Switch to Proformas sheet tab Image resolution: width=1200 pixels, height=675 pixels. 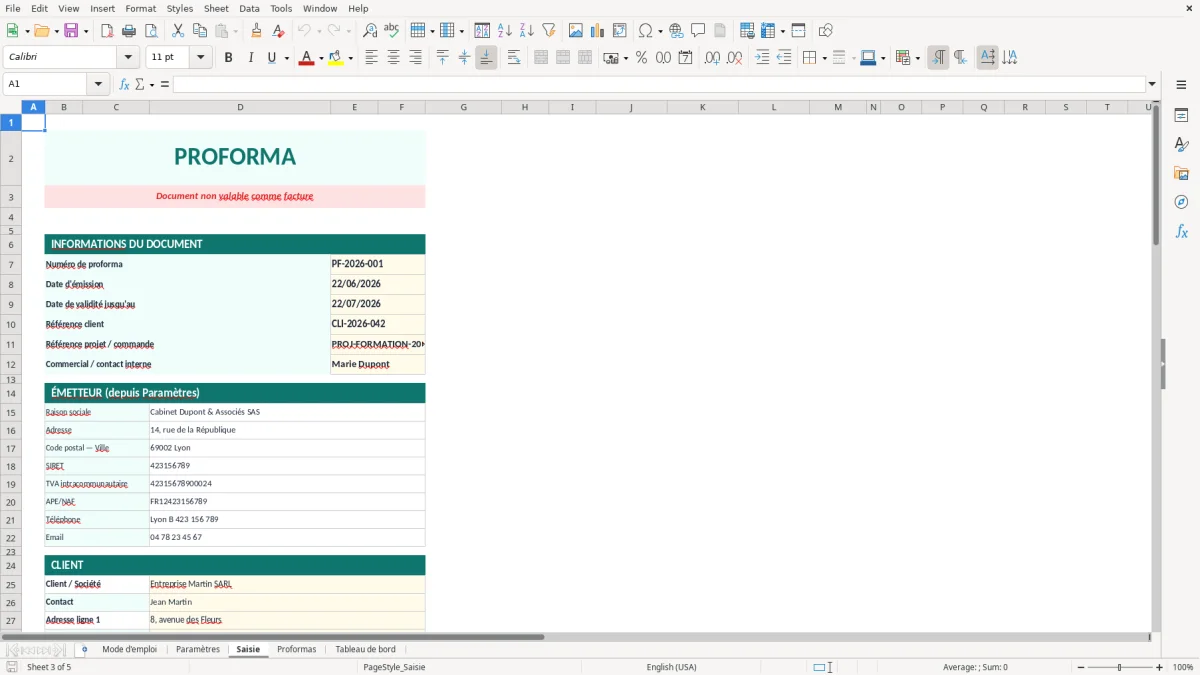point(297,649)
